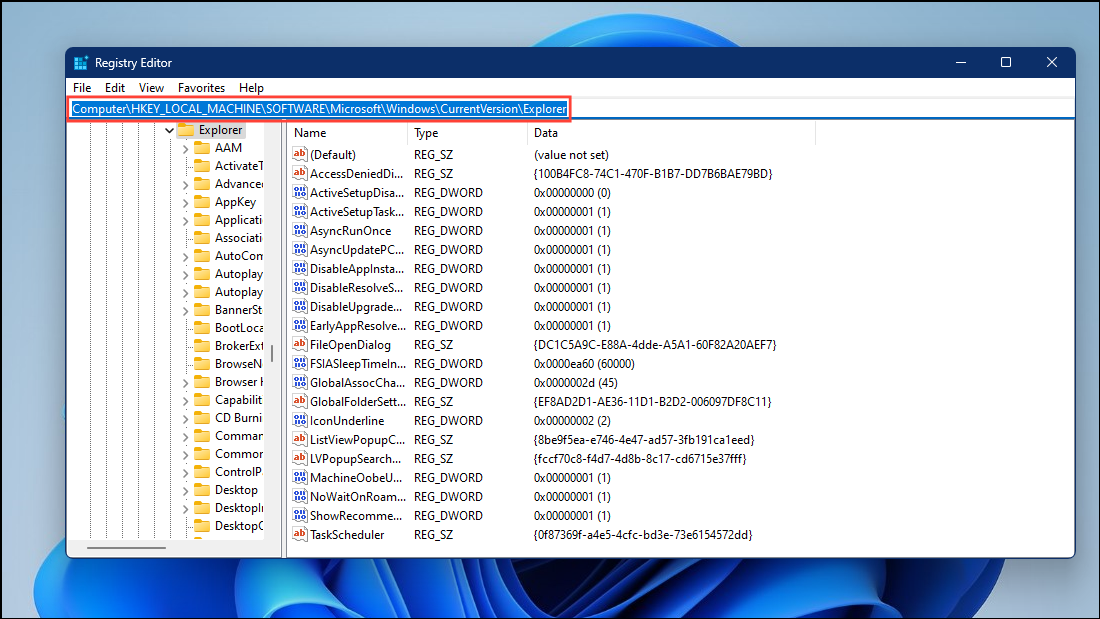Expand the Autoplay key chevron
The height and width of the screenshot is (619, 1100).
pos(186,273)
